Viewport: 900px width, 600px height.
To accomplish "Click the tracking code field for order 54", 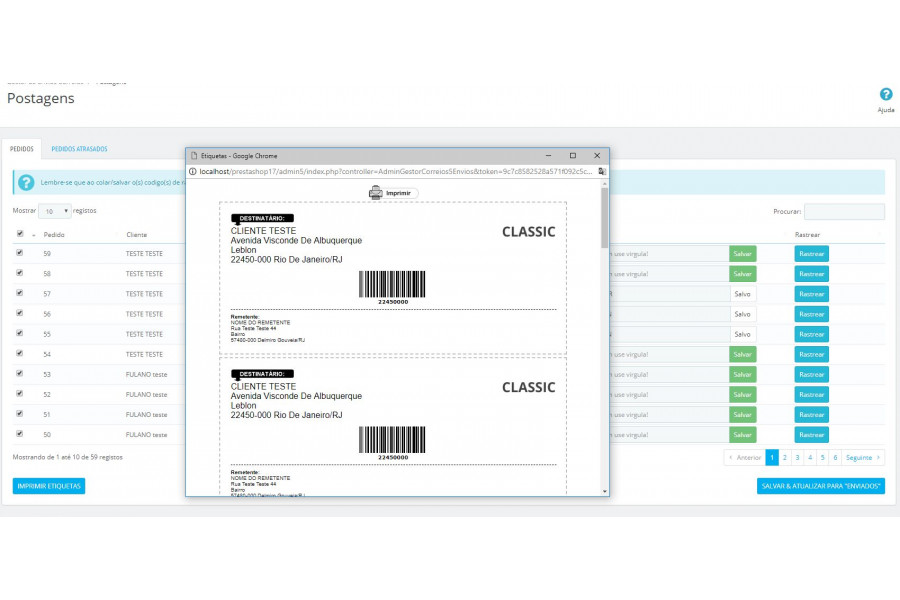I will [668, 354].
